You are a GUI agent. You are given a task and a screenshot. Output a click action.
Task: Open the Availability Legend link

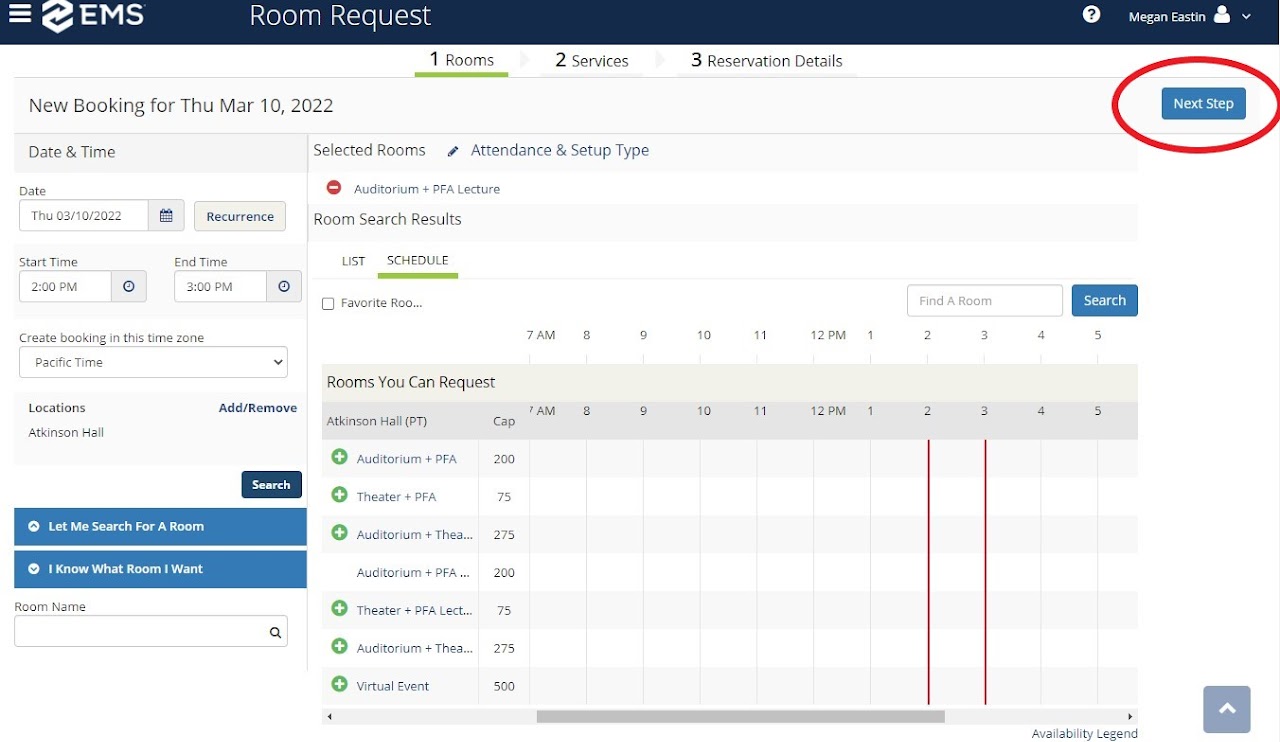pyautogui.click(x=1085, y=734)
